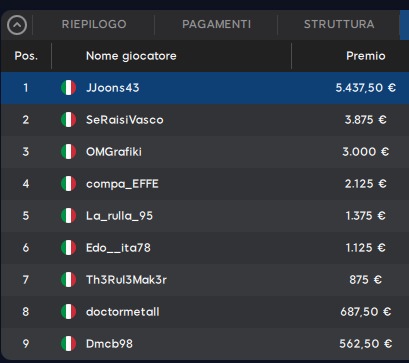
Task: Click the flag icon beside La_rulla_95
Action: (x=69, y=216)
